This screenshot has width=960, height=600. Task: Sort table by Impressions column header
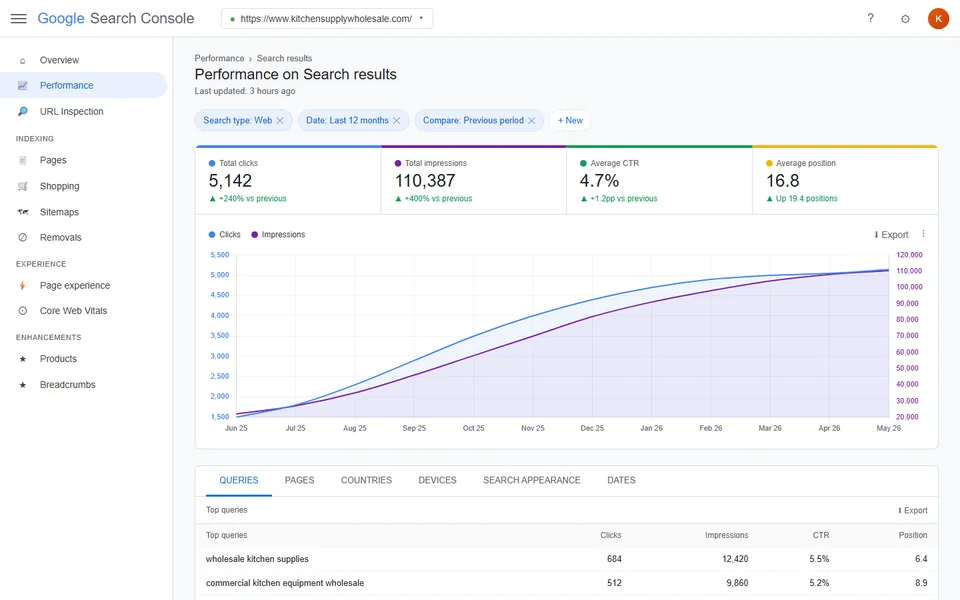pyautogui.click(x=726, y=535)
